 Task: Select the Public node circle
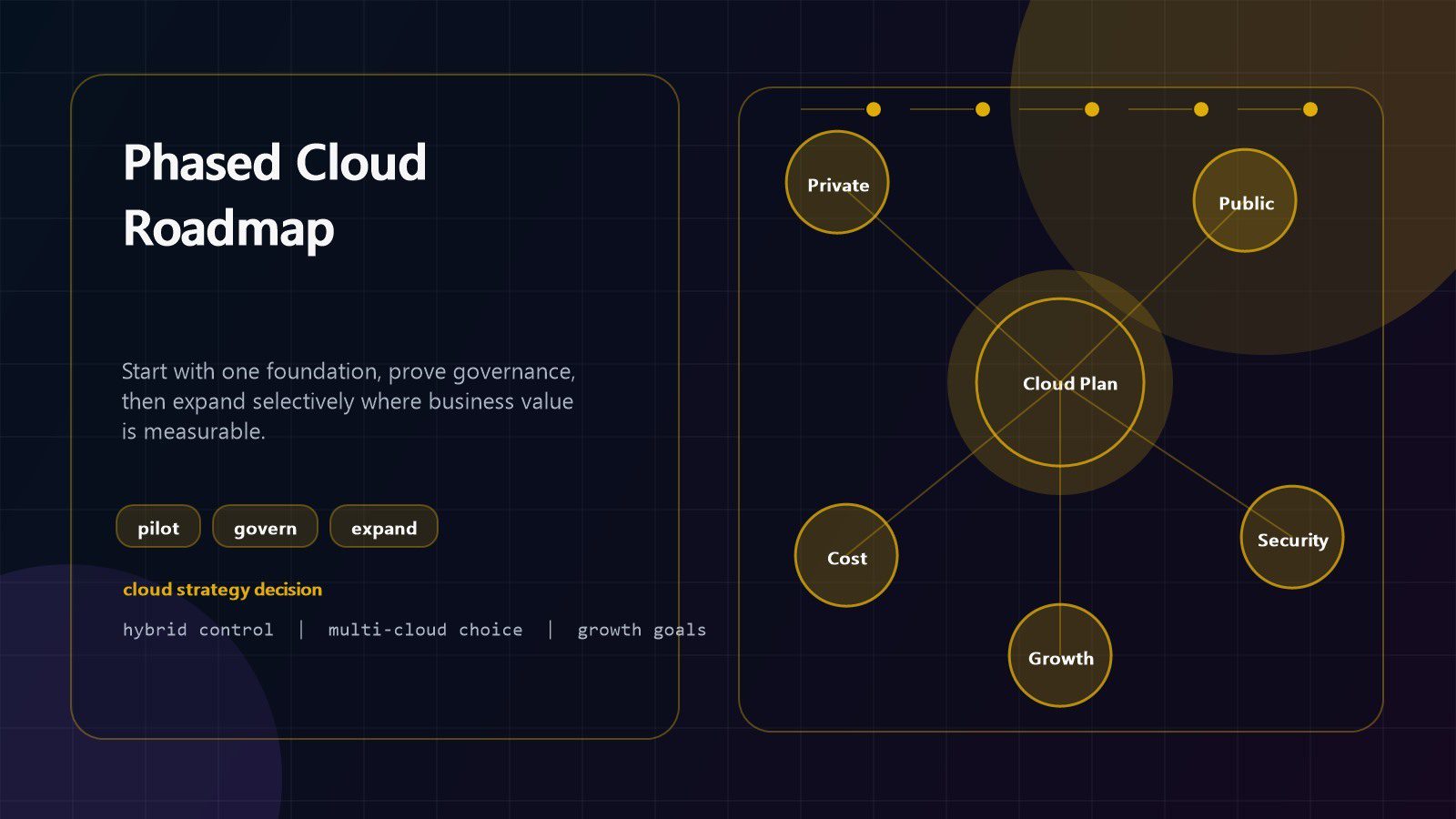click(1245, 201)
